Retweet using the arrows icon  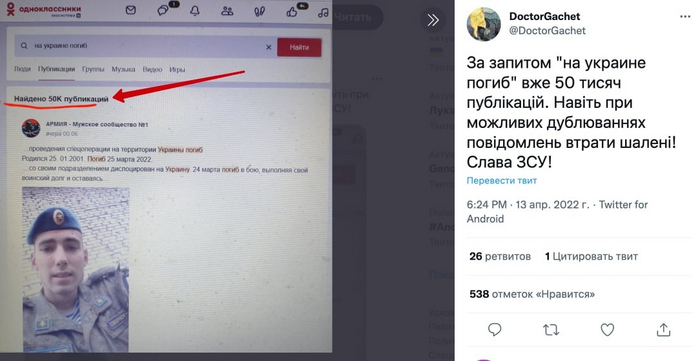pyautogui.click(x=551, y=330)
